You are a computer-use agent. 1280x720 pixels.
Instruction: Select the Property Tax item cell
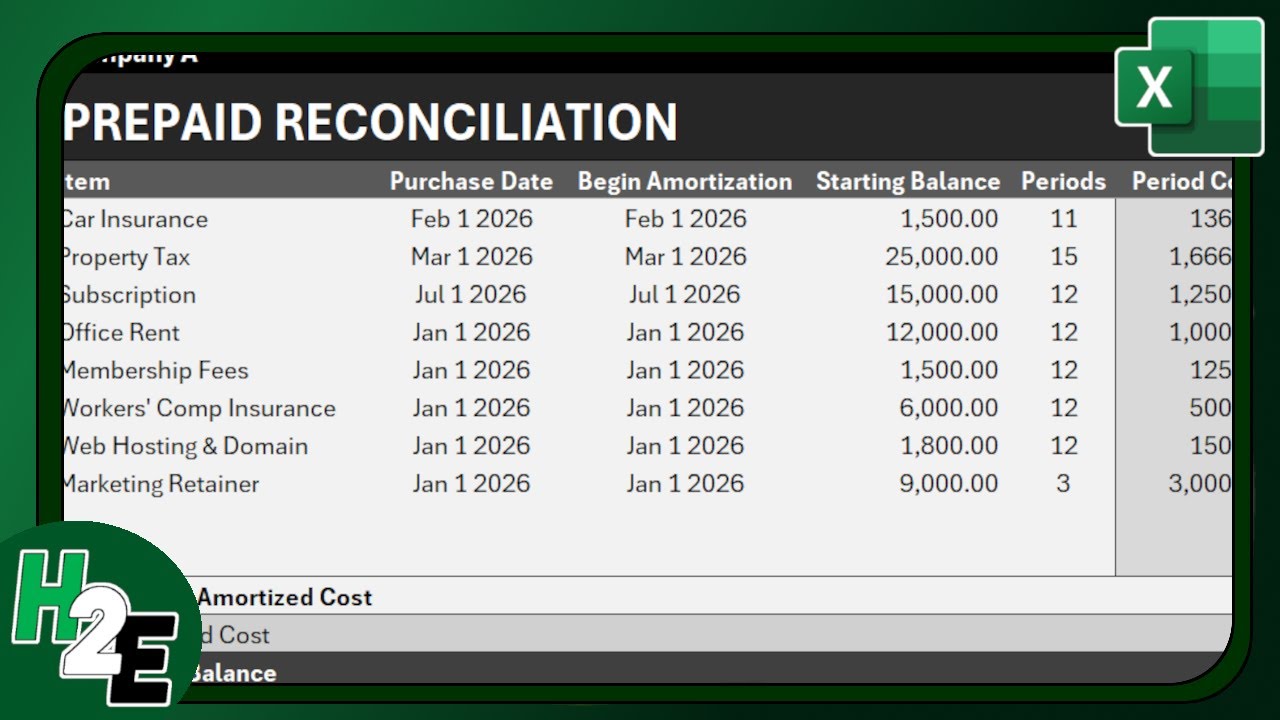click(126, 257)
